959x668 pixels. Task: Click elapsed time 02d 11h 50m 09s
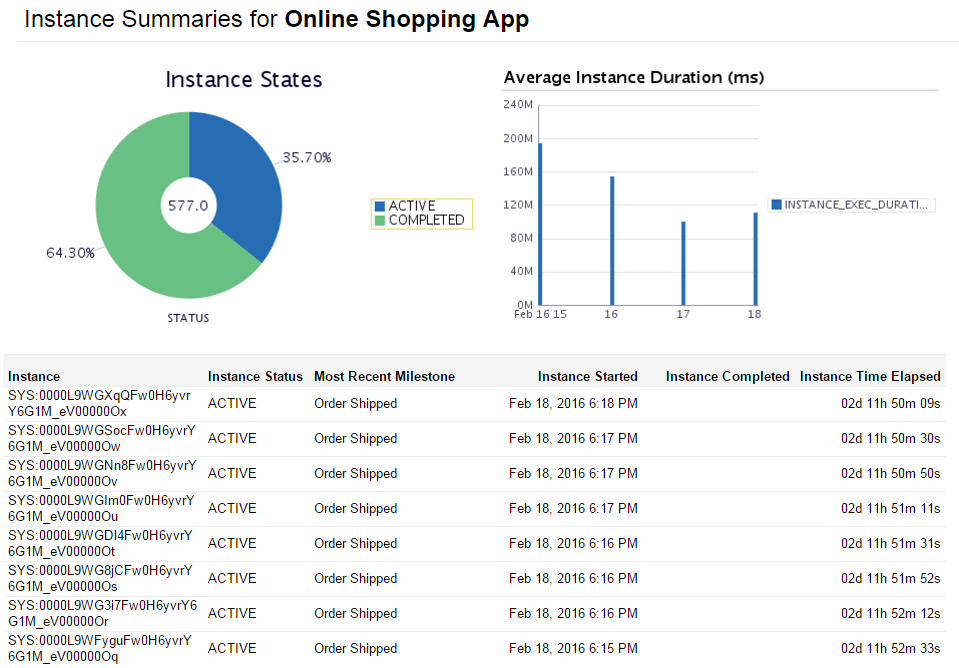[x=890, y=404]
